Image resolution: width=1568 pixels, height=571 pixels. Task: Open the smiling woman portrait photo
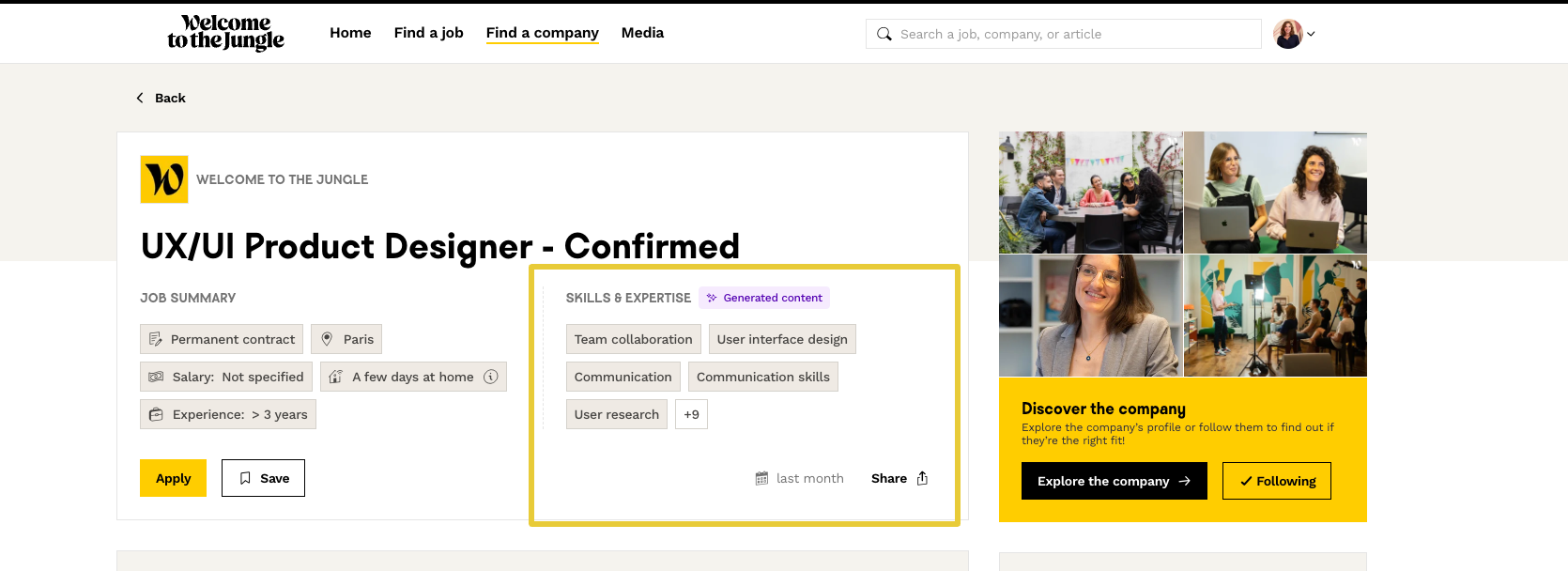point(1090,316)
